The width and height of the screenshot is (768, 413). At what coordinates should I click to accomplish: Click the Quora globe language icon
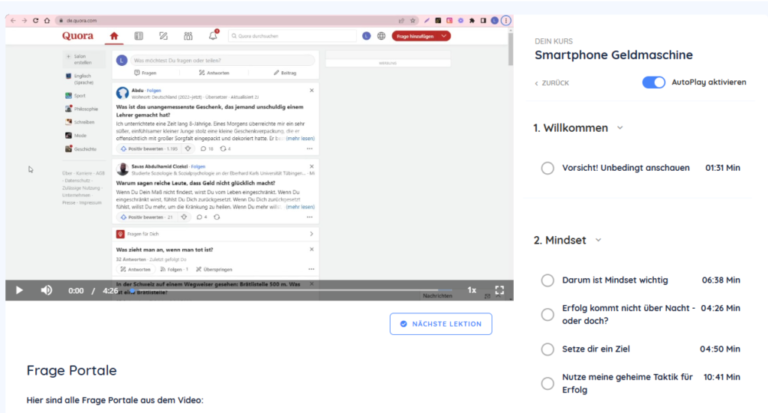(x=381, y=36)
